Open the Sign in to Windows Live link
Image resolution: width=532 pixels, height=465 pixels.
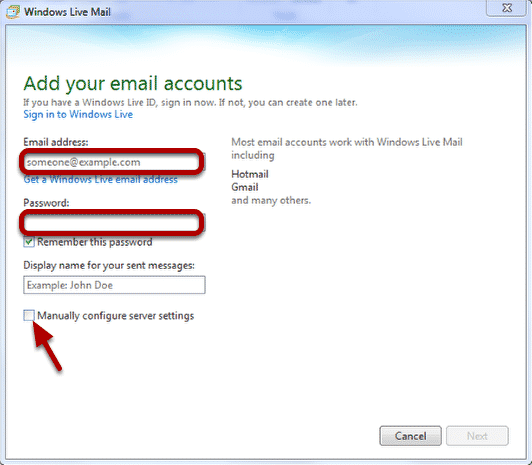click(x=78, y=114)
